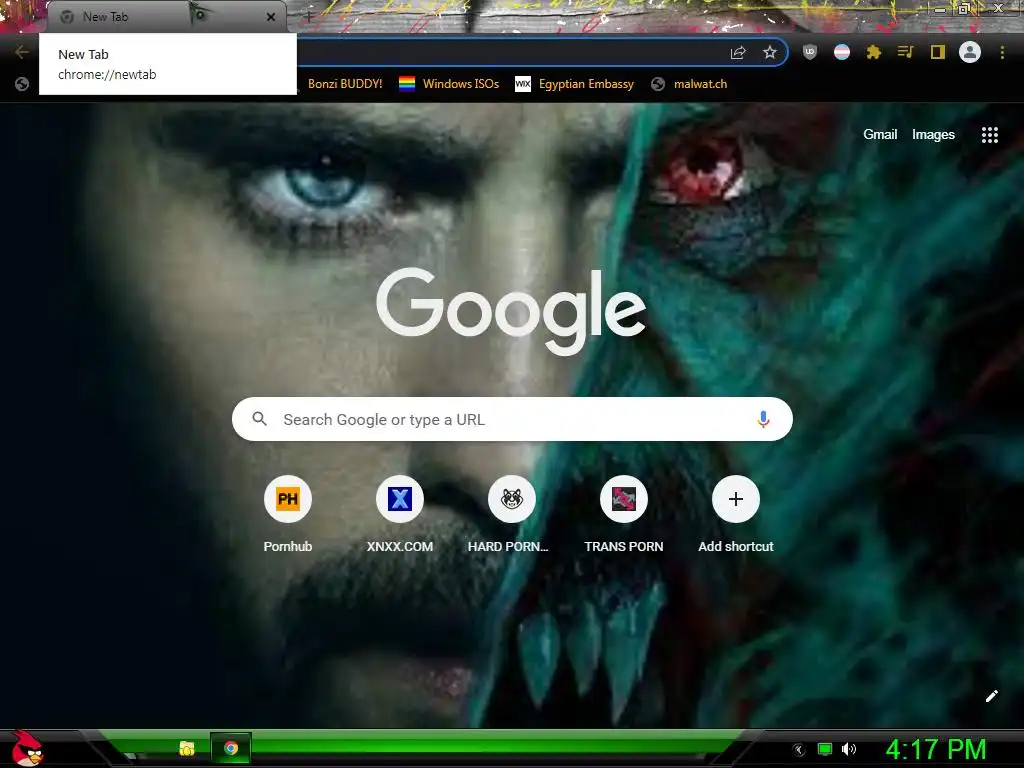Bookmark this tab with the star icon
Screen dimensions: 1024x768
point(770,53)
